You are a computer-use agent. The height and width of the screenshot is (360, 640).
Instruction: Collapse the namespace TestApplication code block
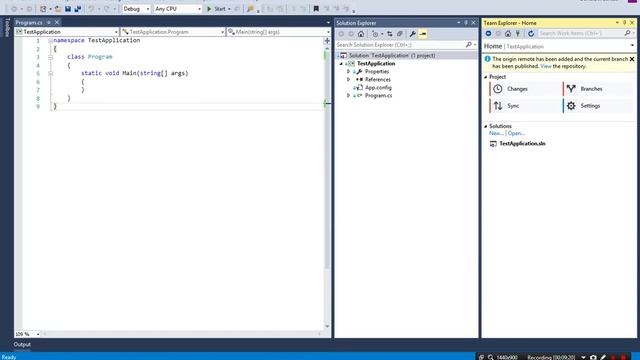51,40
